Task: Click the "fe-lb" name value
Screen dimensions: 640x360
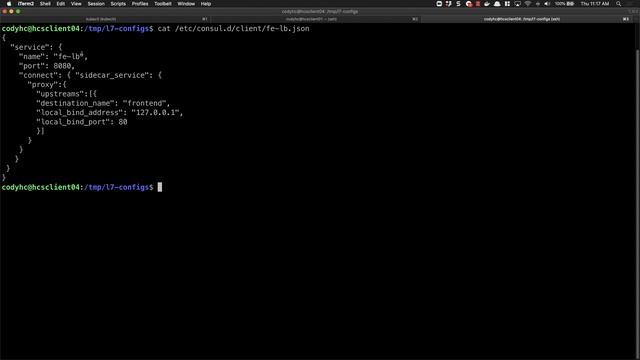Action: coord(69,56)
